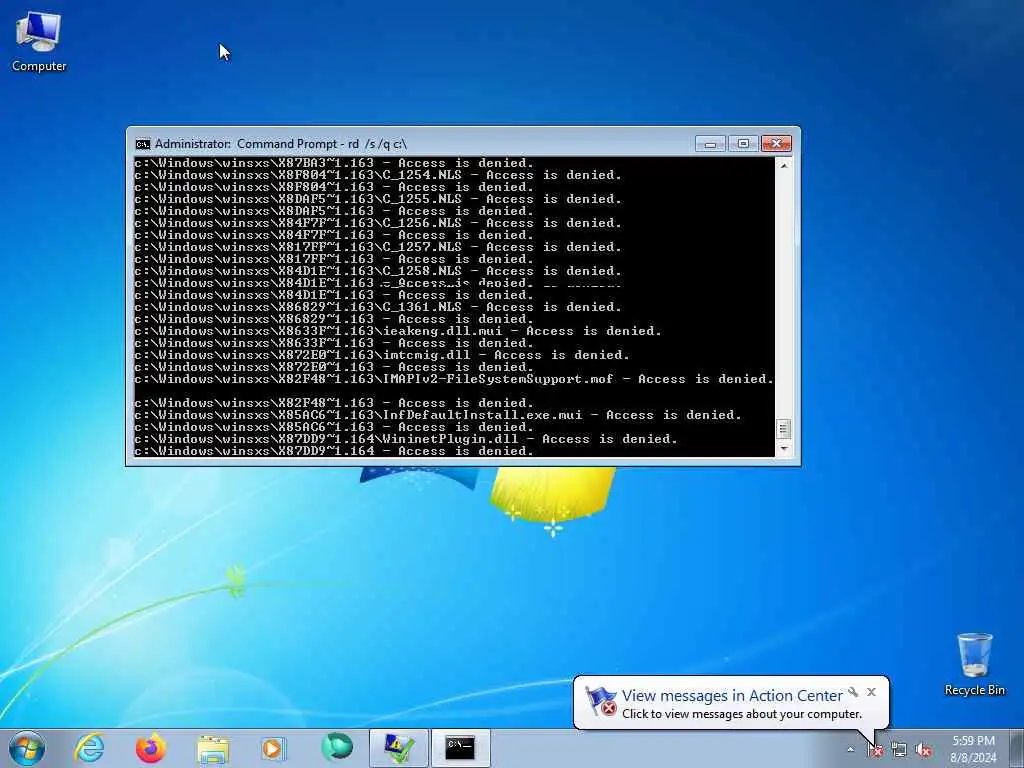Screen dimensions: 1024x768
Task: Click the Action Center balloon flag icon
Action: [601, 701]
